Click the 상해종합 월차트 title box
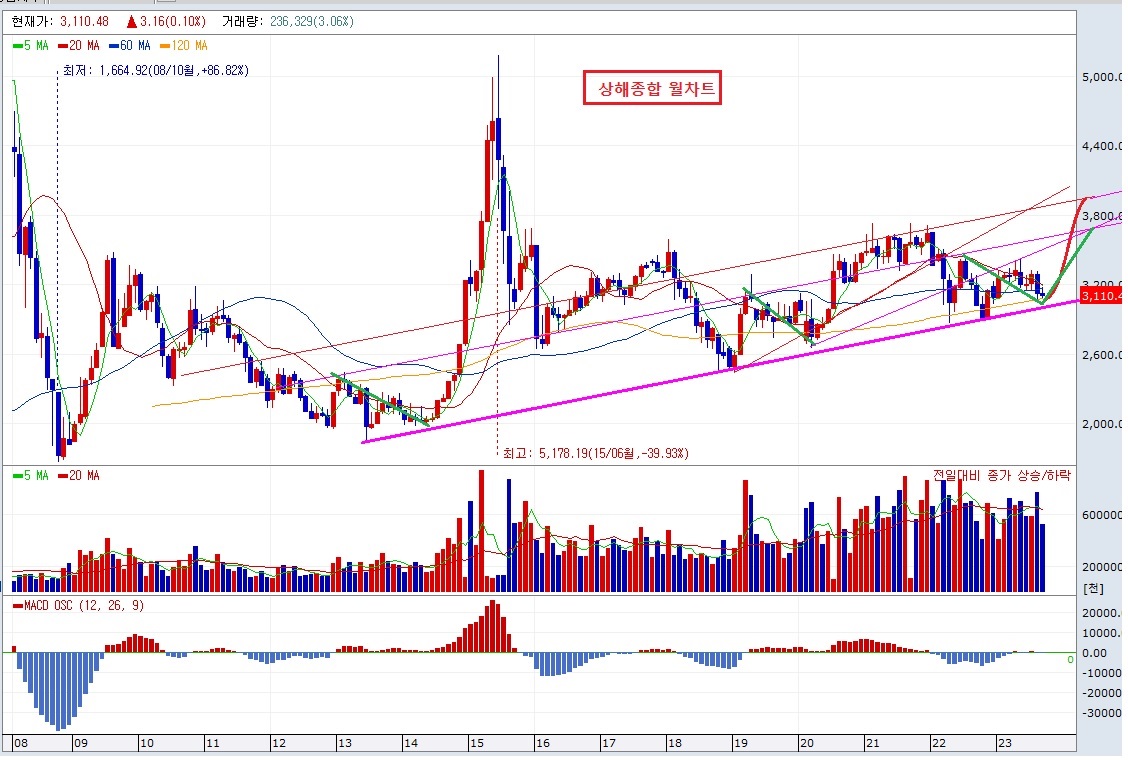1128x760 pixels. 652,89
